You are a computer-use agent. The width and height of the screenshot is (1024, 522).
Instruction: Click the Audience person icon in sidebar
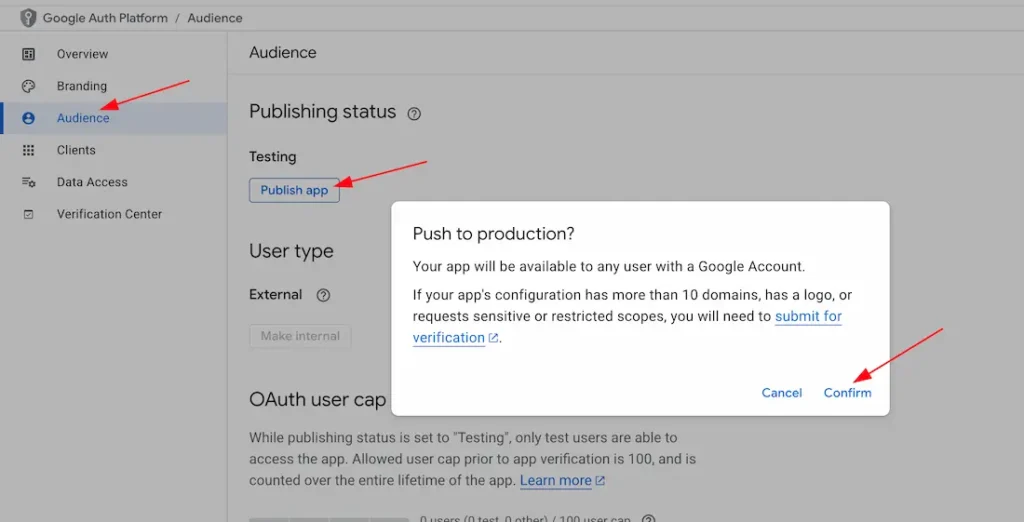(29, 118)
